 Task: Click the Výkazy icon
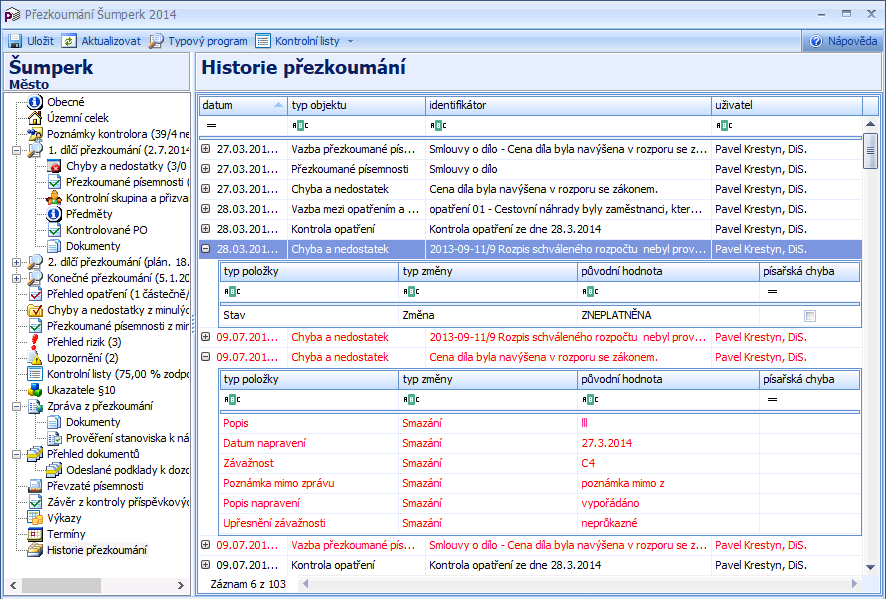click(35, 518)
